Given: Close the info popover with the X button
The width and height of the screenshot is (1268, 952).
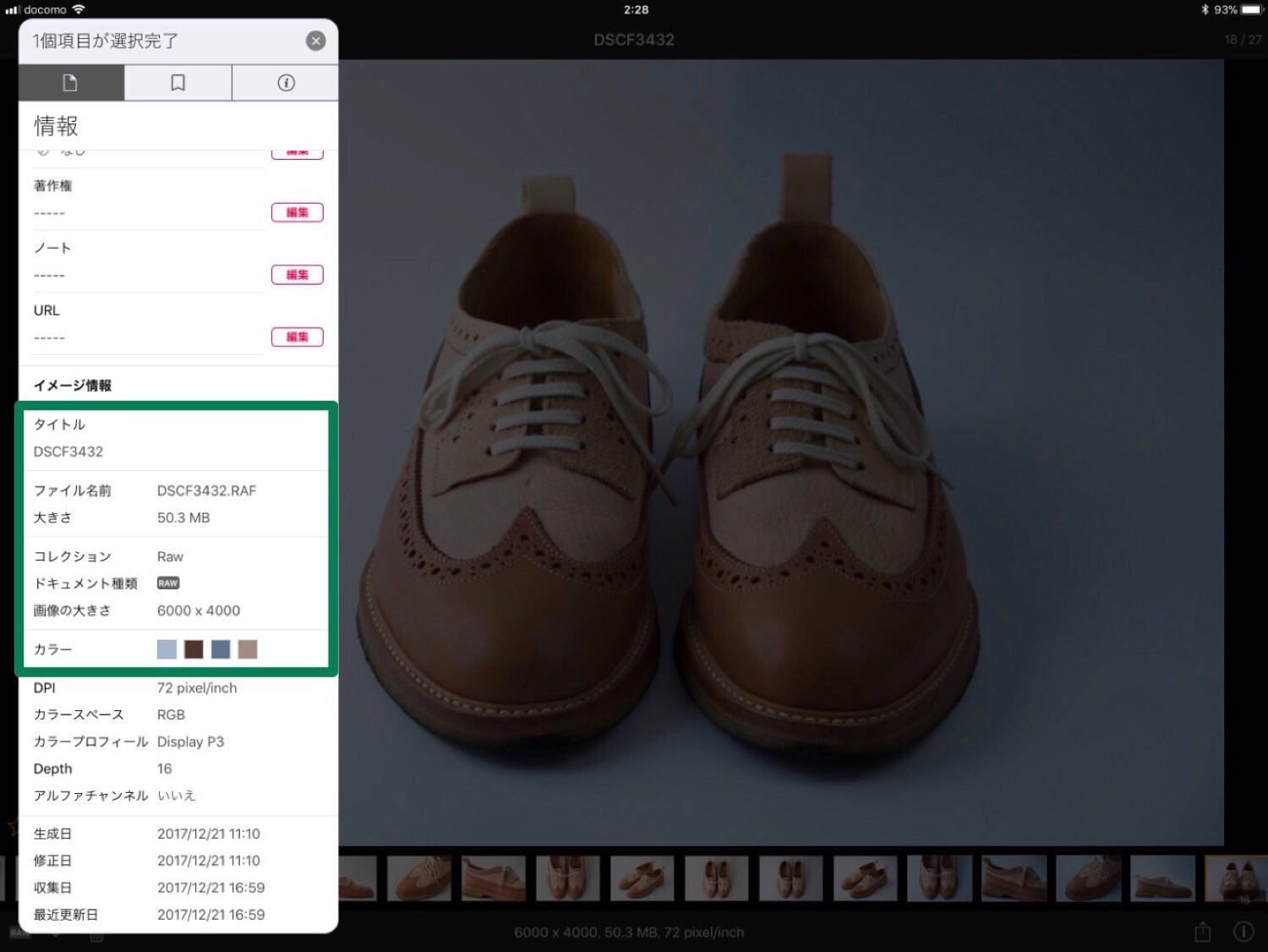Looking at the screenshot, I should 315,41.
